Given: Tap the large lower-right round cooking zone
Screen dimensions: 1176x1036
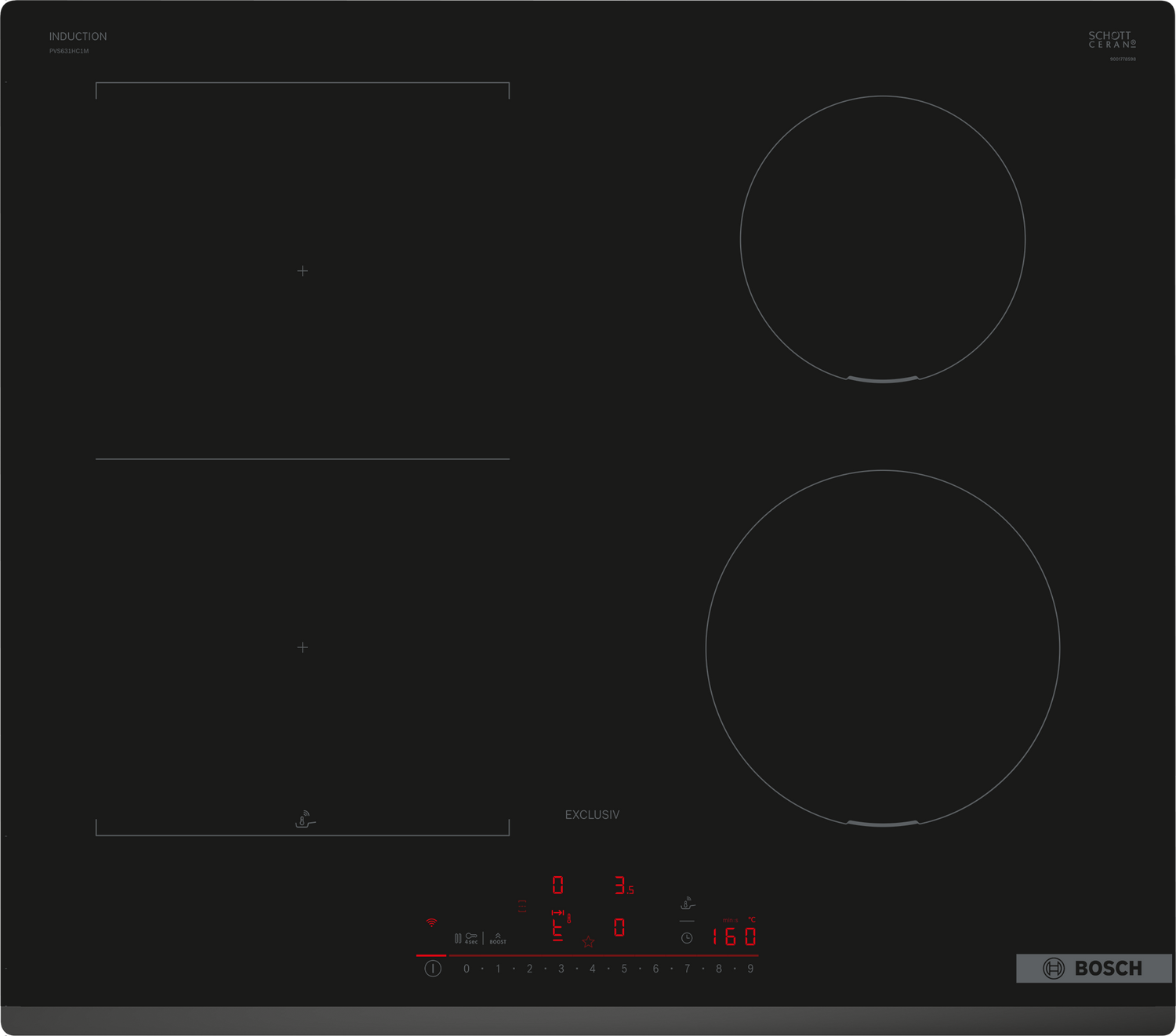Looking at the screenshot, I should [883, 647].
